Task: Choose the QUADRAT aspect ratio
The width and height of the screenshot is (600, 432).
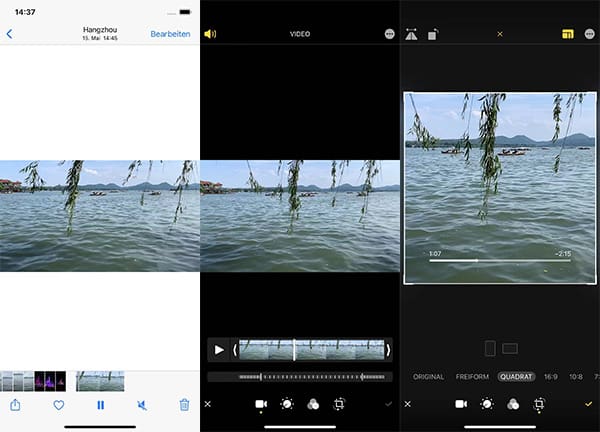Action: coord(516,377)
